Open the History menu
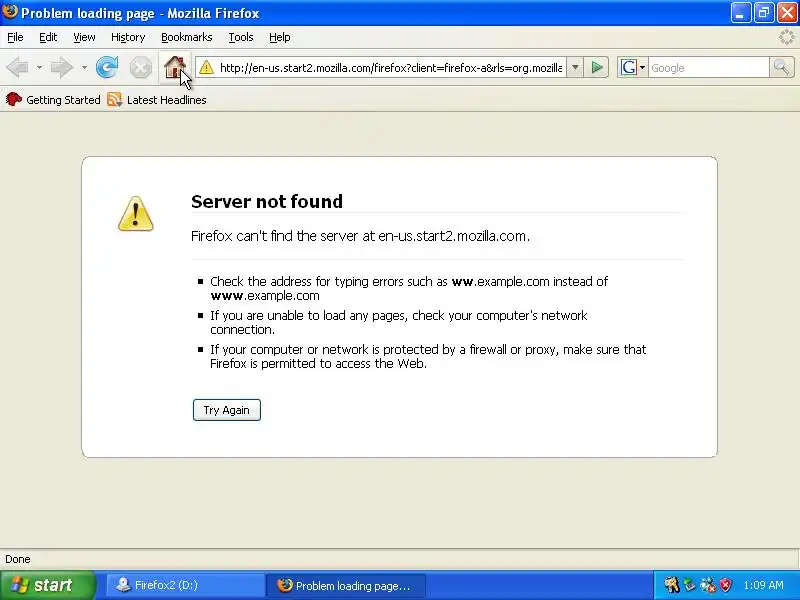Image resolution: width=800 pixels, height=600 pixels. point(128,37)
